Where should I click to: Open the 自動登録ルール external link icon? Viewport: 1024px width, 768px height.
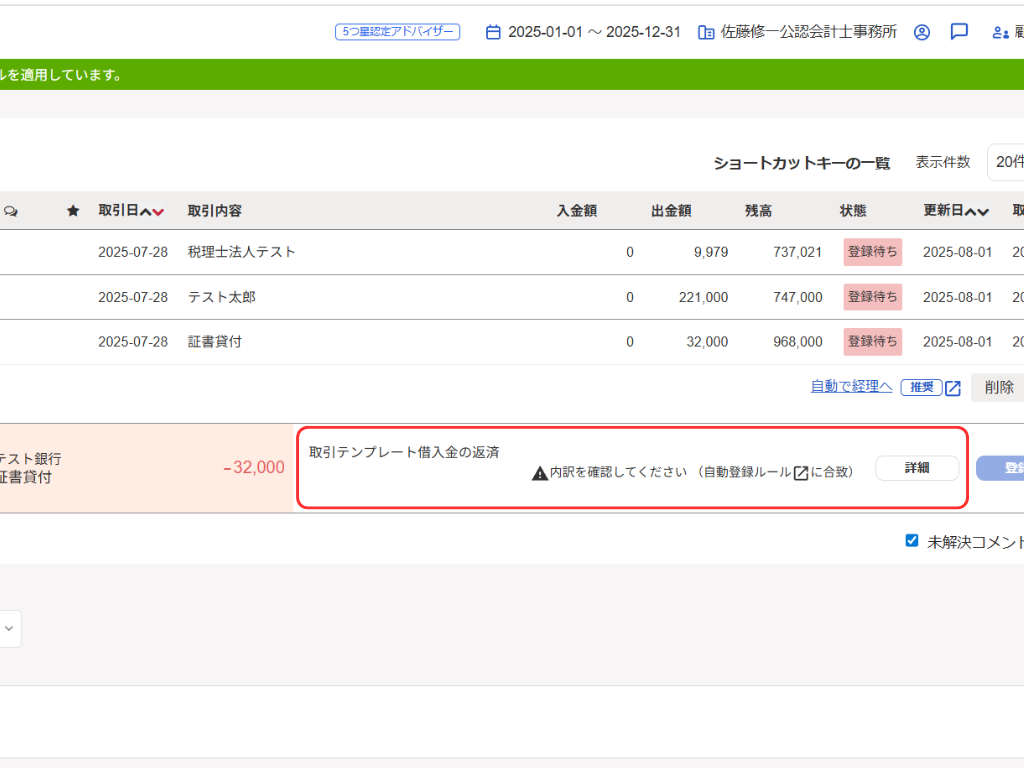(801, 473)
